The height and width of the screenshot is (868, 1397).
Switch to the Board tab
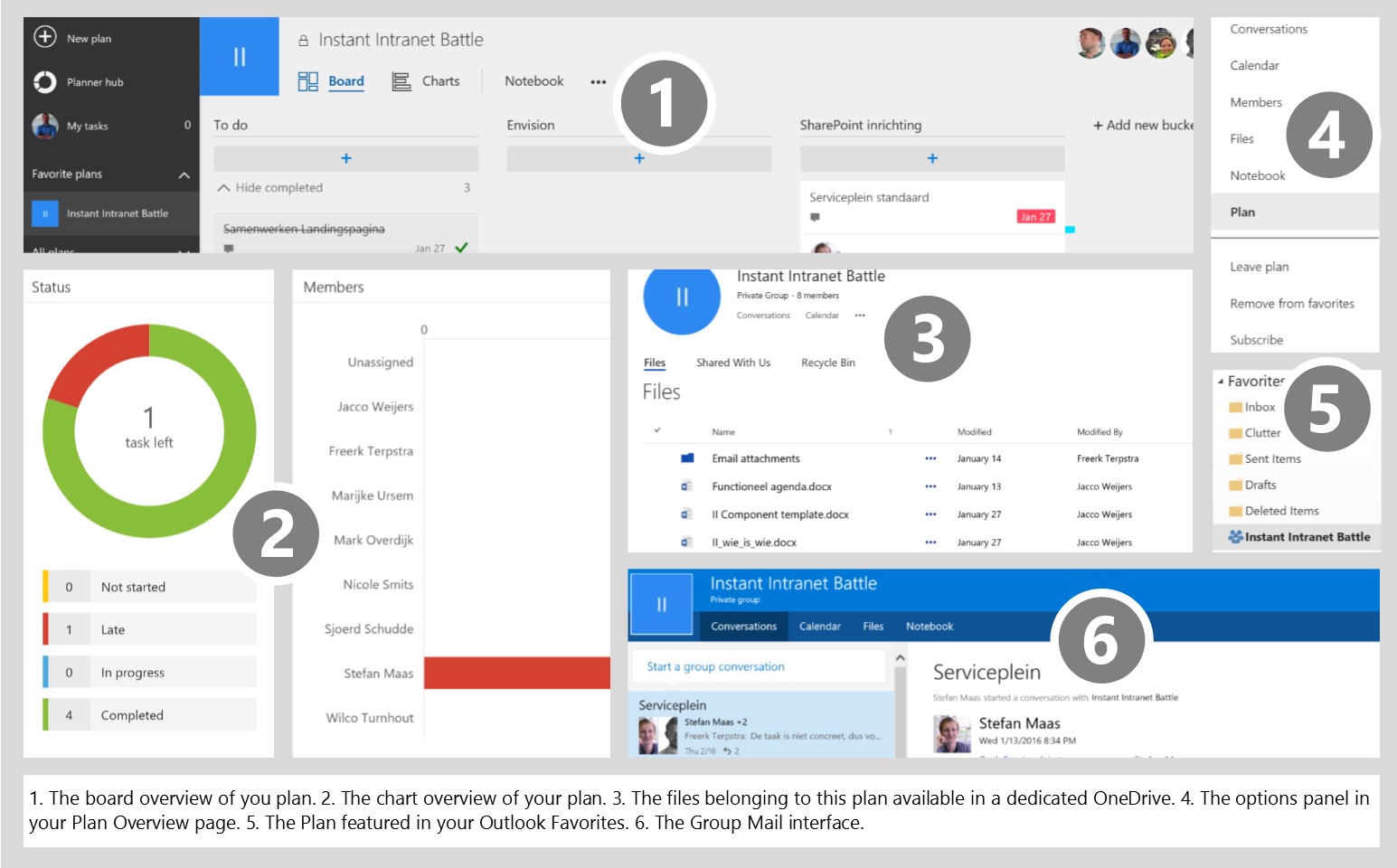[346, 81]
